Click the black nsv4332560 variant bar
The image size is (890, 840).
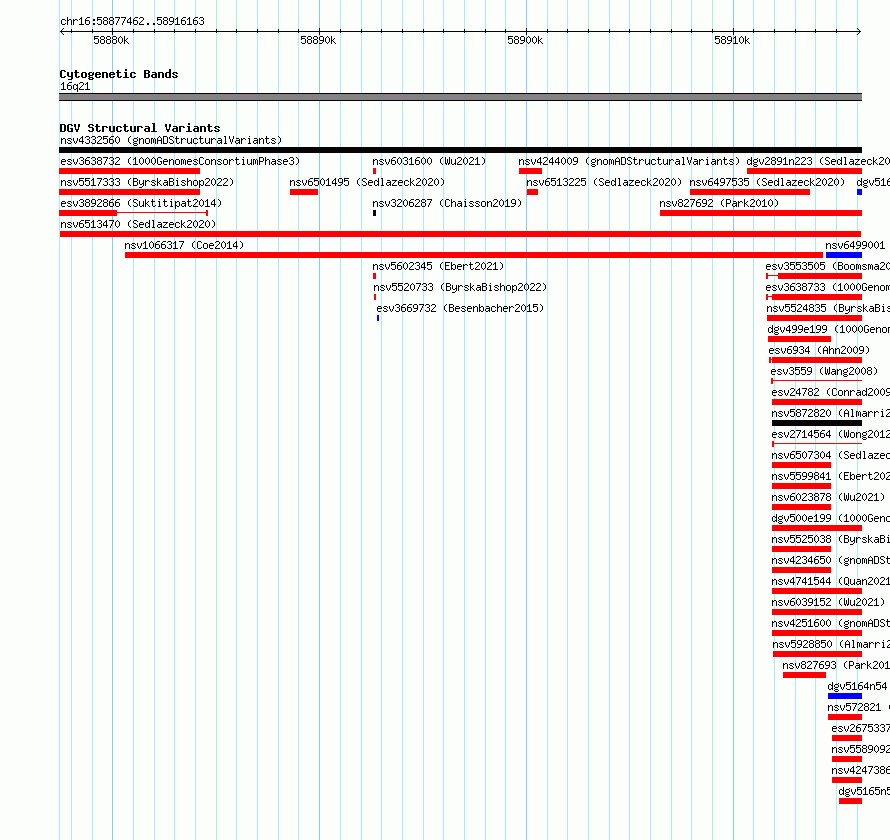coord(460,150)
